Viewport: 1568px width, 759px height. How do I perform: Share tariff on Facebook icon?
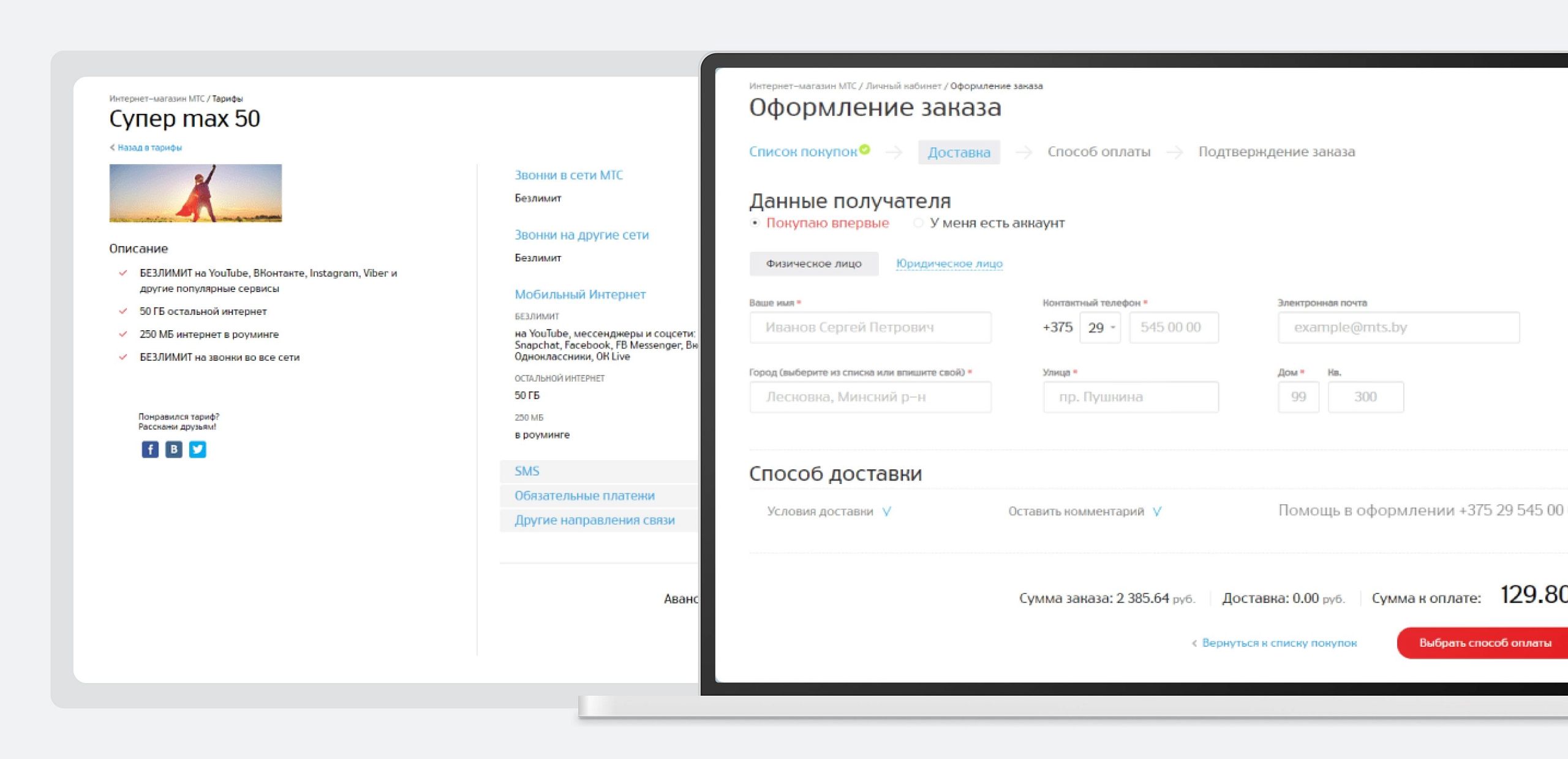(x=150, y=450)
